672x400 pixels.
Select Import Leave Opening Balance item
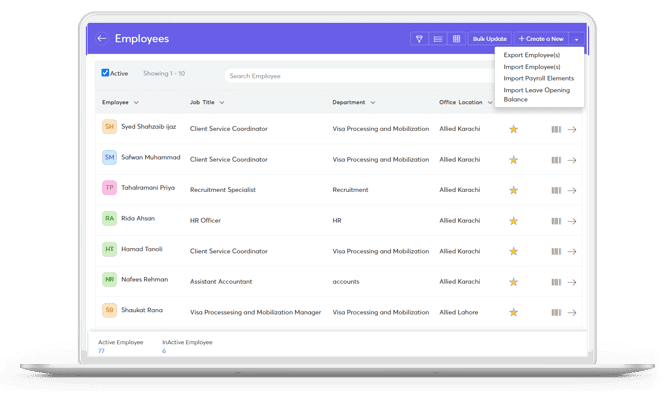(x=537, y=95)
